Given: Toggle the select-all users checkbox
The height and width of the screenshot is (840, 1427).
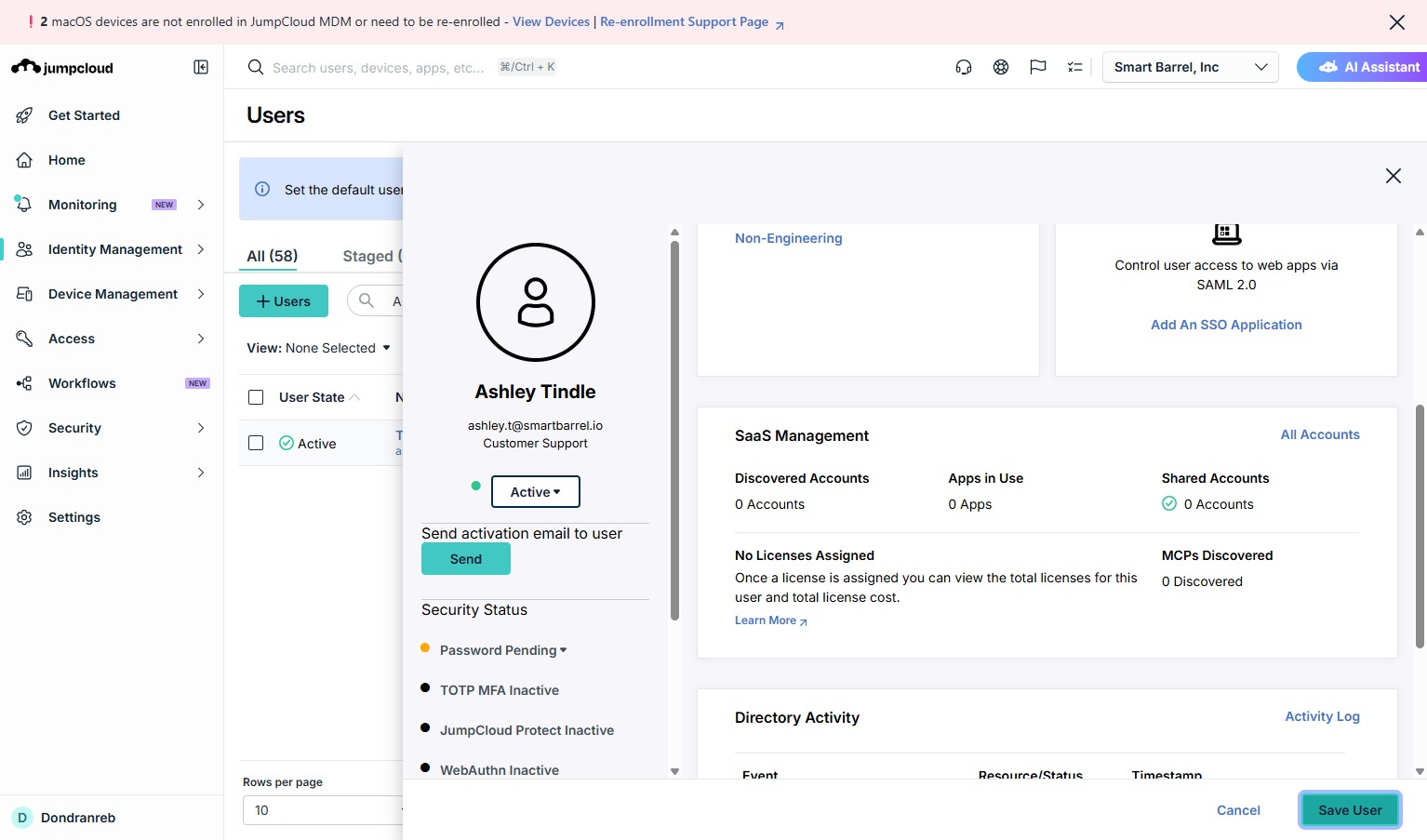Looking at the screenshot, I should pos(256,397).
